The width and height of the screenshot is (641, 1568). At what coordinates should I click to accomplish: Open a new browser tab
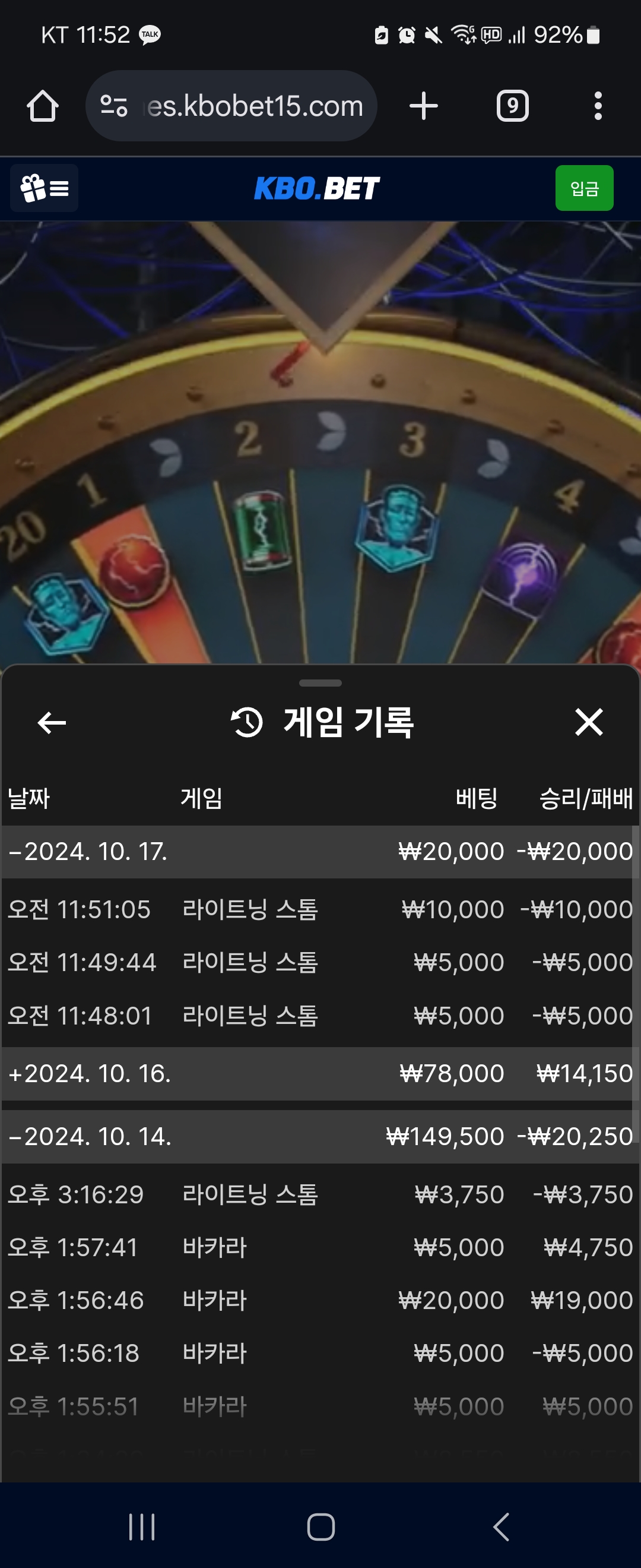[x=424, y=106]
